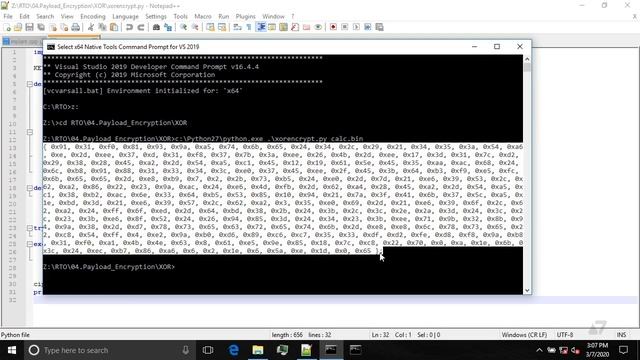Screen dimensions: 640x360
Task: Open the Run menu
Action: (224, 16)
